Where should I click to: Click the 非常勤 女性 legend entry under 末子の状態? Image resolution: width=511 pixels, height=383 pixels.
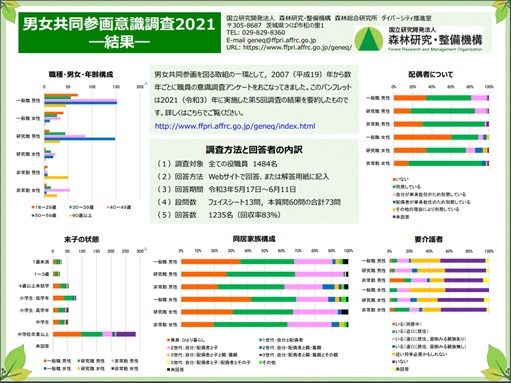[125, 369]
